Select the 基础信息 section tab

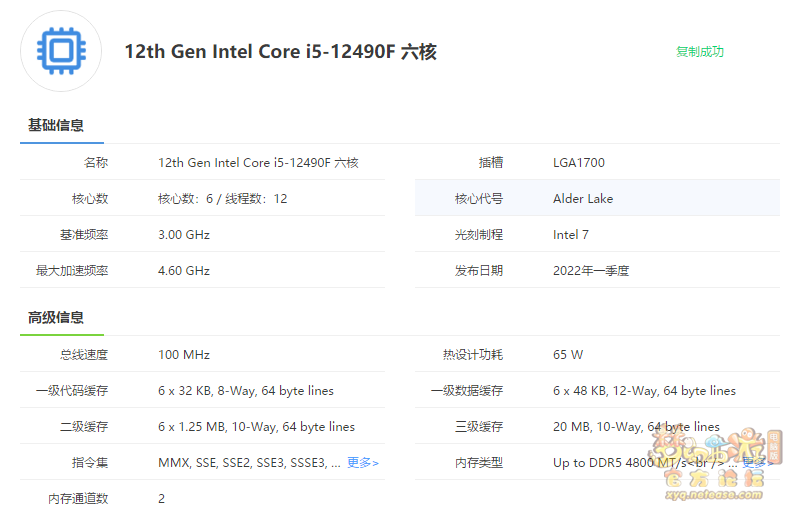[56, 125]
